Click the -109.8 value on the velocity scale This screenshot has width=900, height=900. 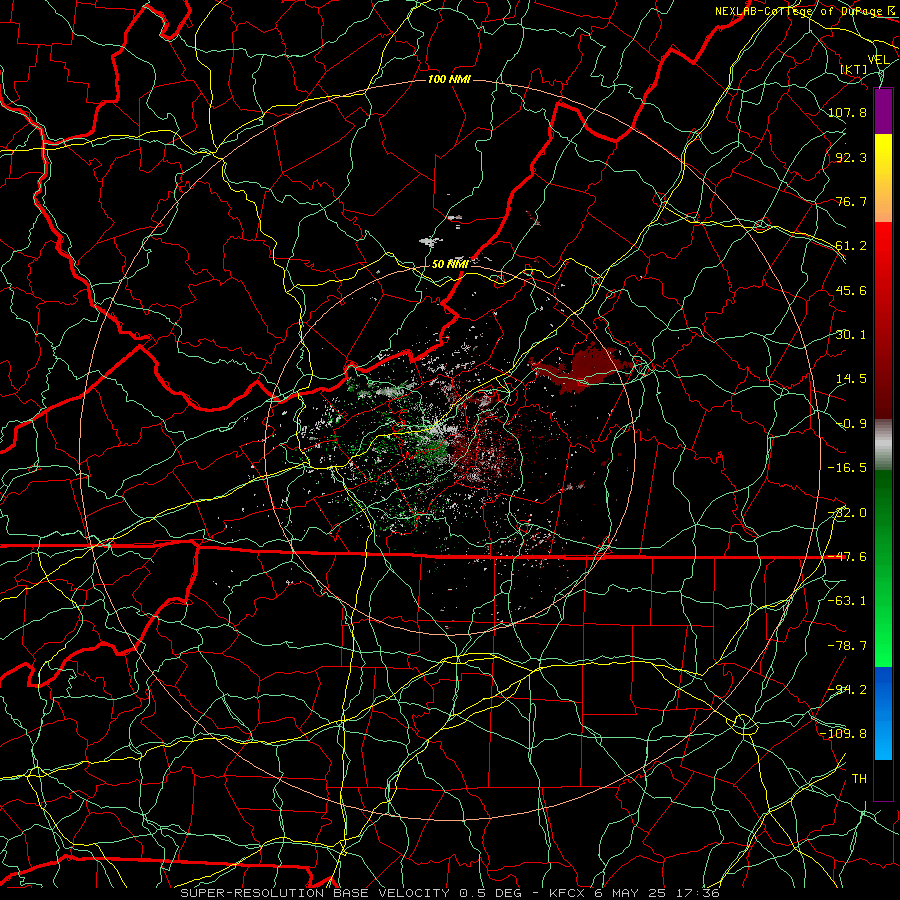tap(844, 734)
